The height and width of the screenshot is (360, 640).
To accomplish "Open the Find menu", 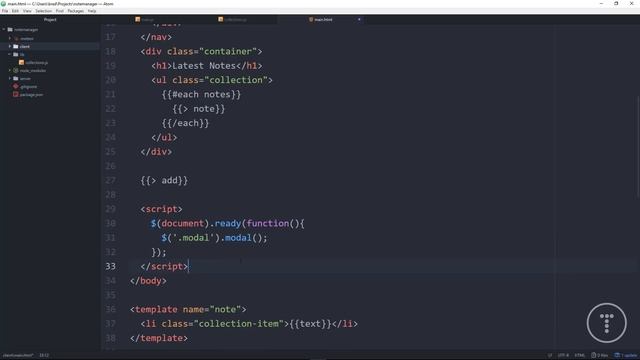I will pos(60,11).
